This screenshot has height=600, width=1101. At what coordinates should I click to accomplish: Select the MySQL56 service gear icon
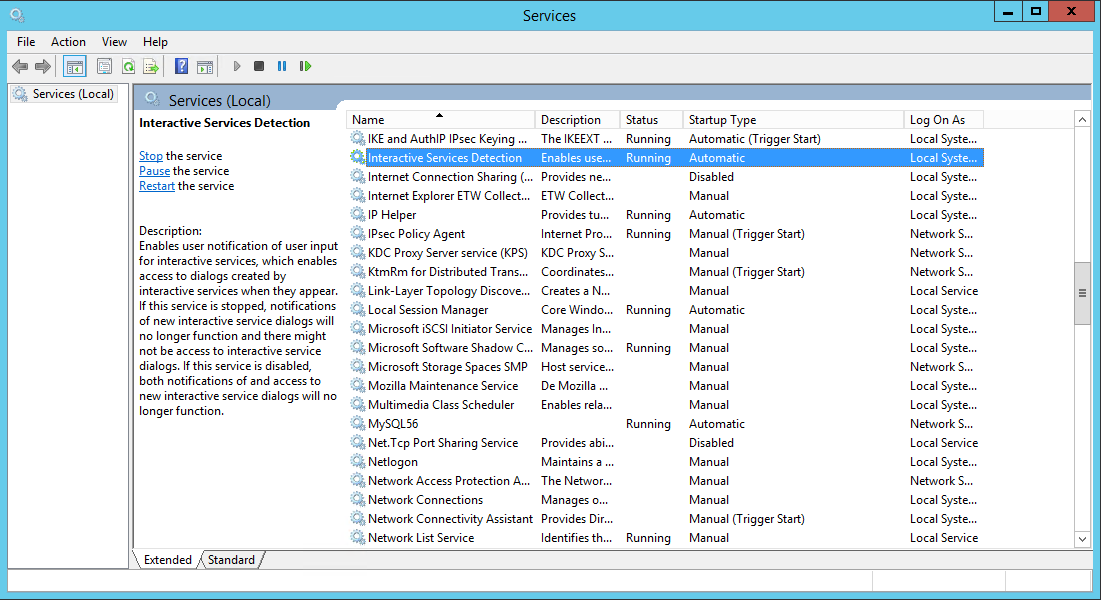pos(357,423)
